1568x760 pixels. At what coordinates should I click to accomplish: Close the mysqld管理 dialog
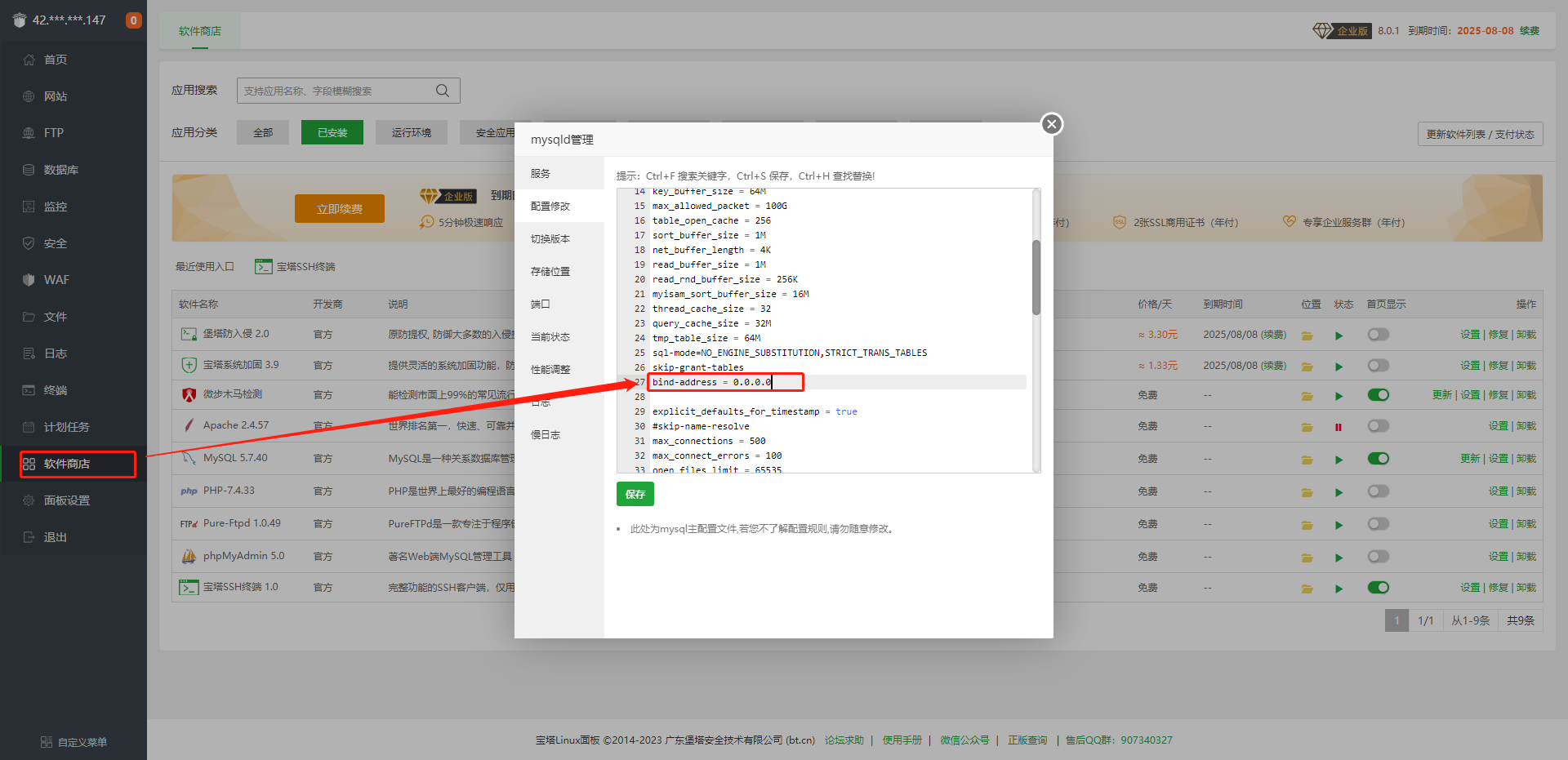coord(1052,124)
